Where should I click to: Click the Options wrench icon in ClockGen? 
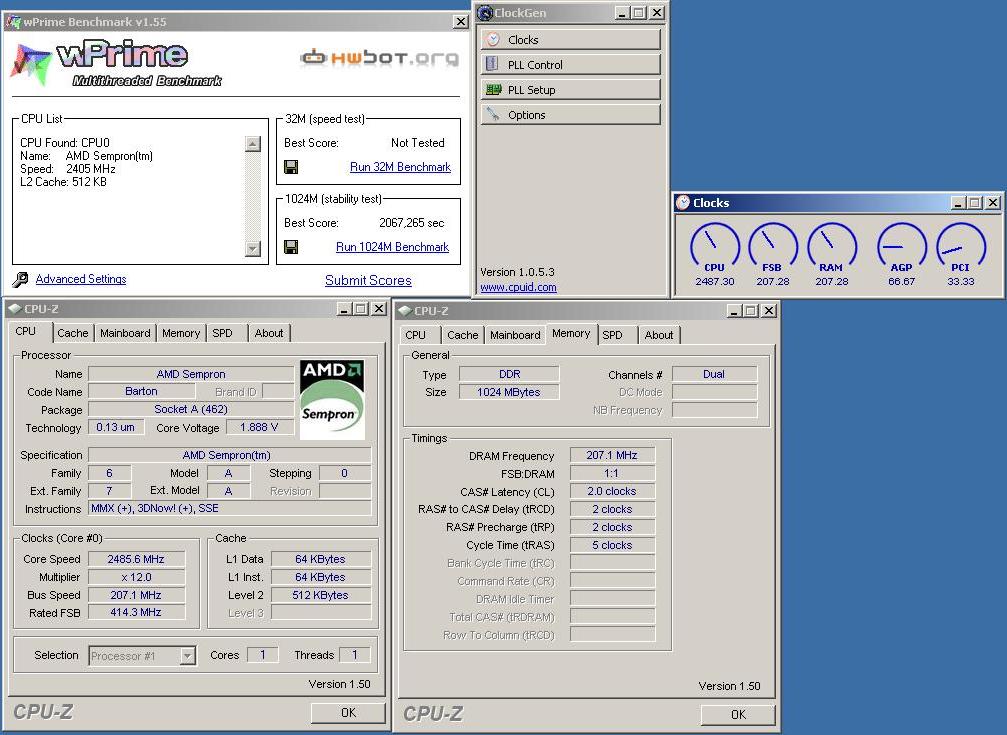pos(493,114)
